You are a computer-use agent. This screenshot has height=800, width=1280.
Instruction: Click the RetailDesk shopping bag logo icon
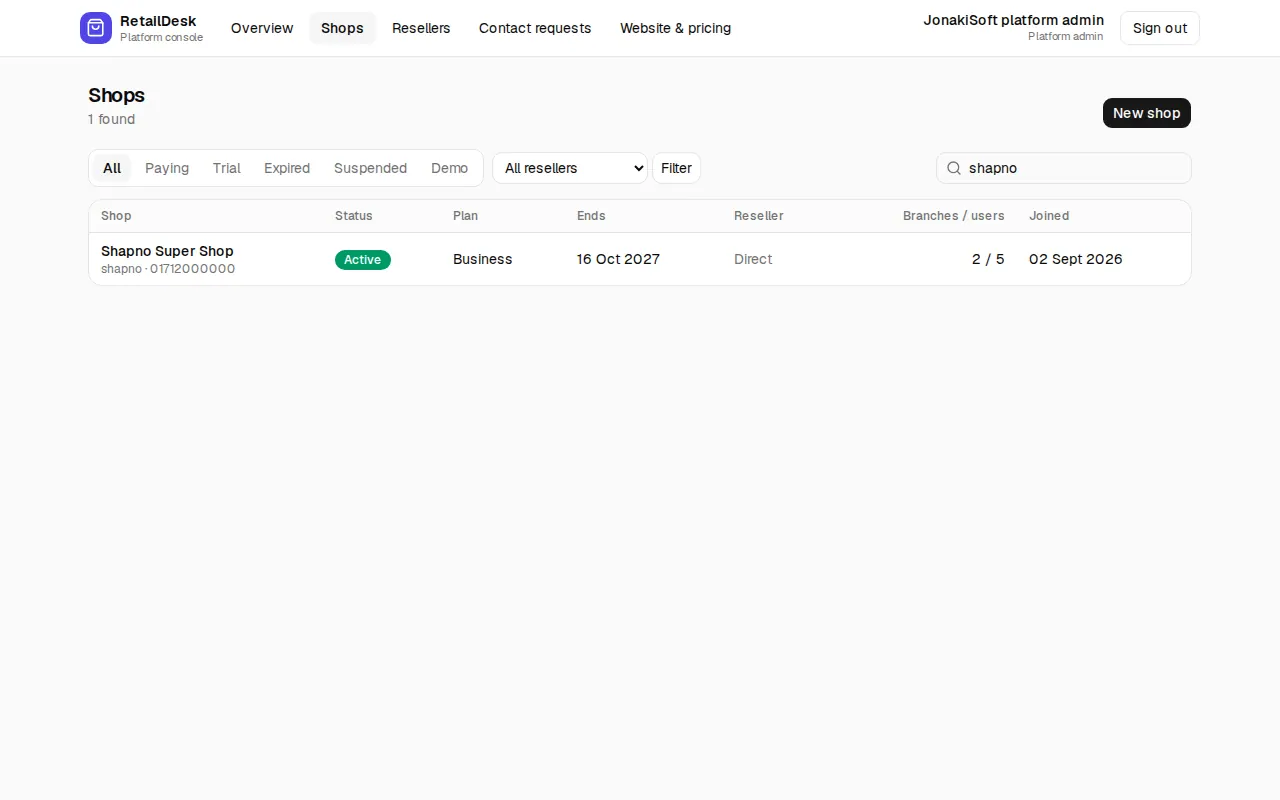(96, 28)
